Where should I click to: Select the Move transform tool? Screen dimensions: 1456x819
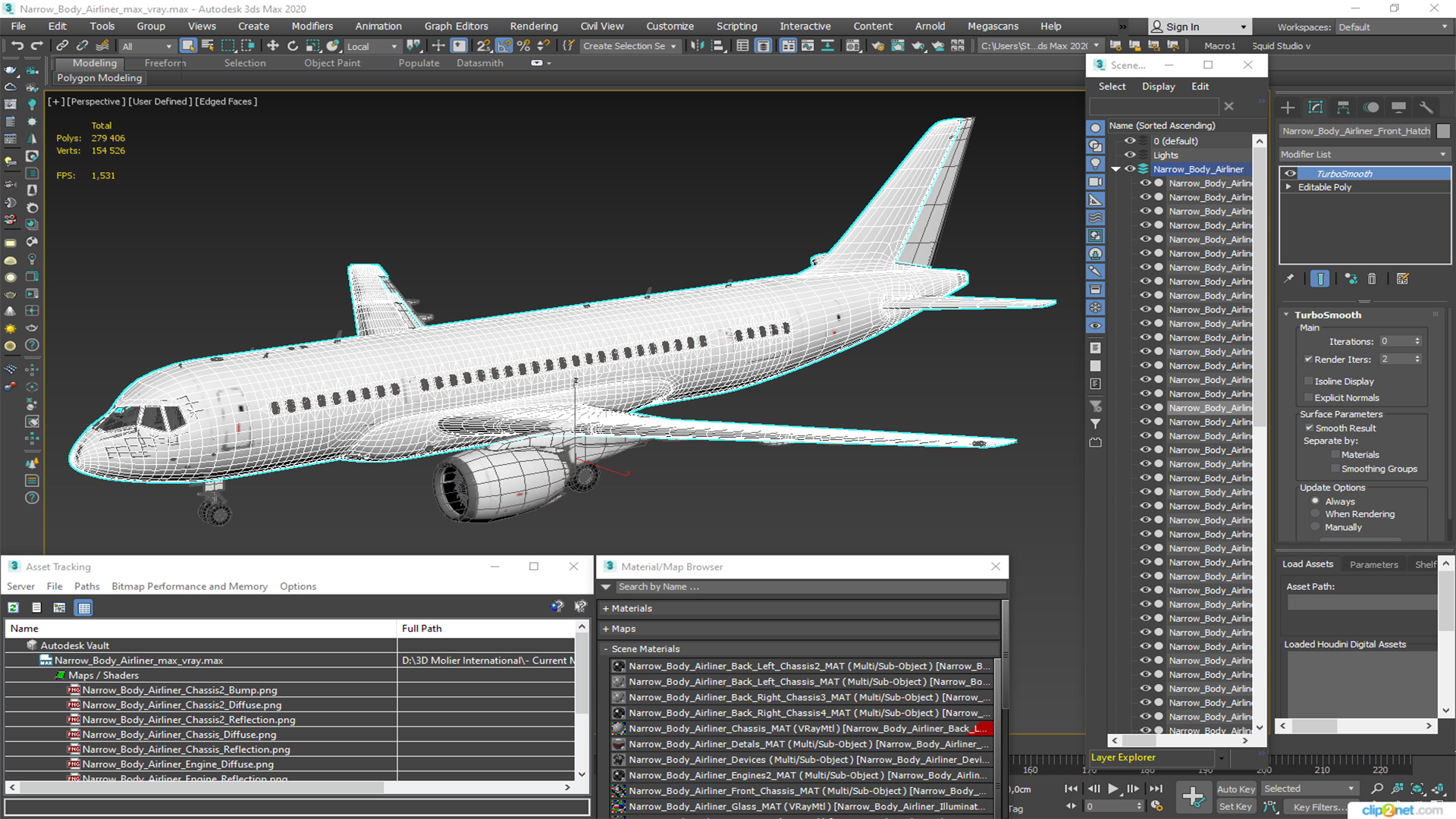(272, 45)
